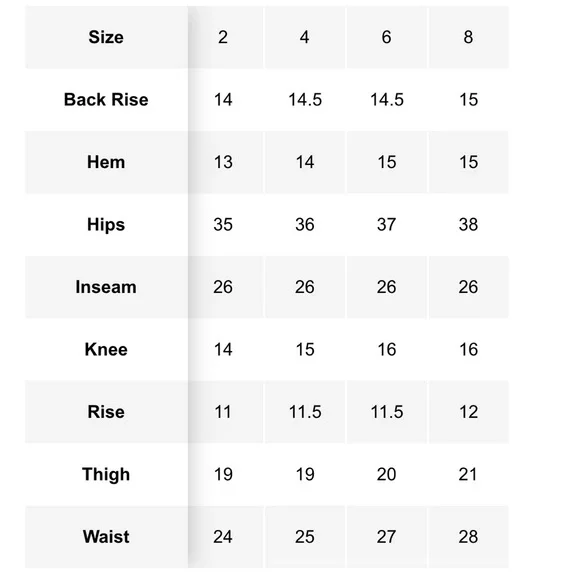Click the Back Rise row label
This screenshot has width=580, height=580.
(106, 100)
